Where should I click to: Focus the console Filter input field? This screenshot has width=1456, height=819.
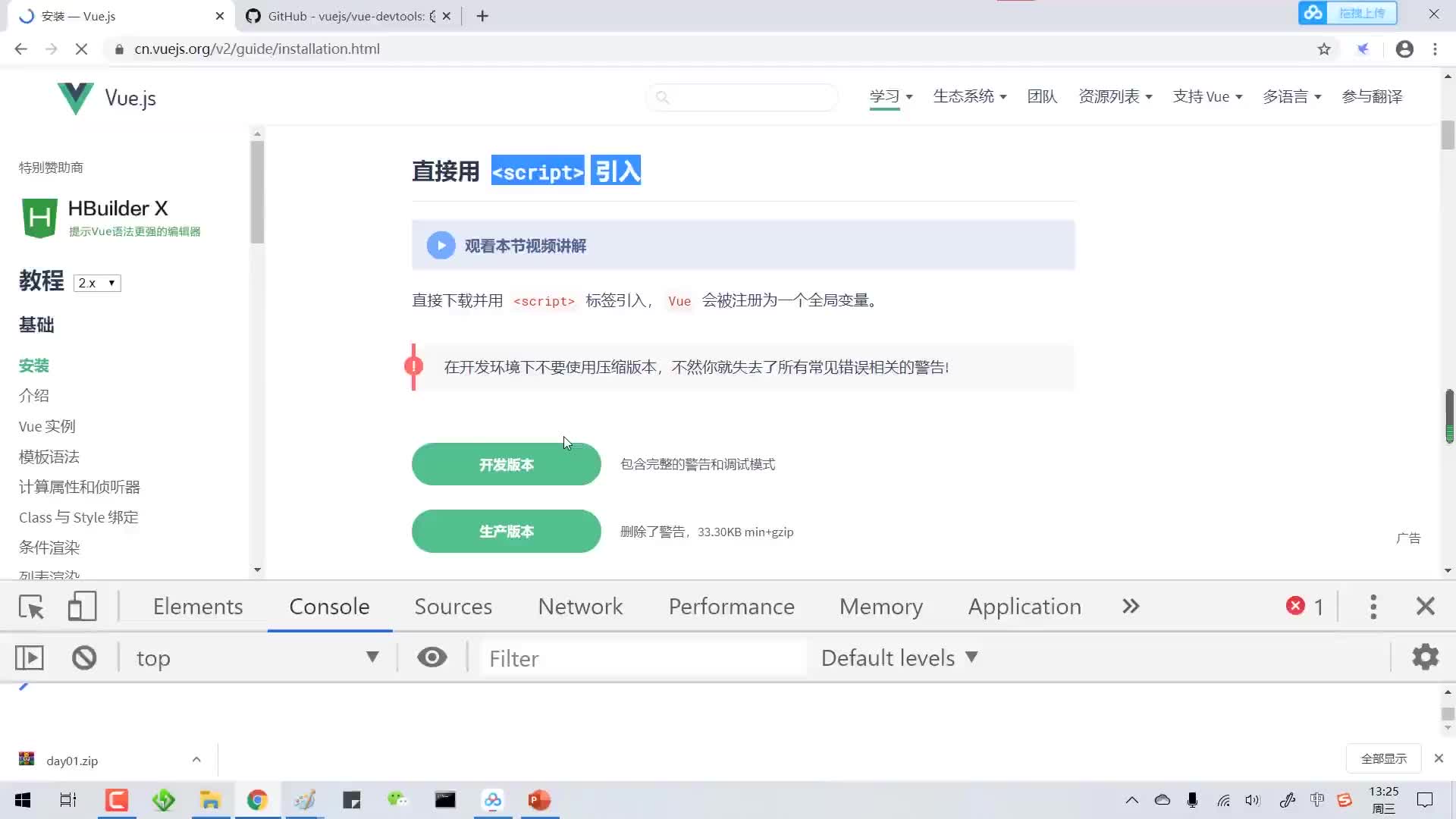(645, 657)
